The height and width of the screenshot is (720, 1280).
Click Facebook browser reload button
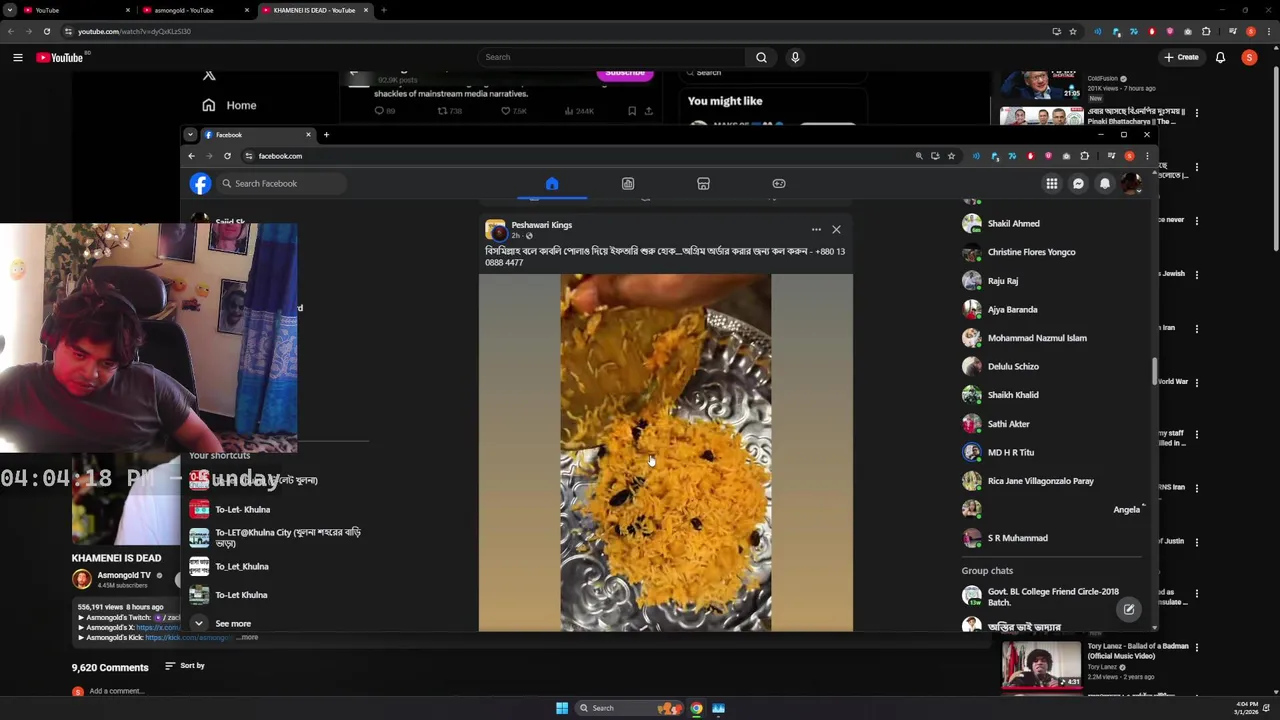coord(227,156)
